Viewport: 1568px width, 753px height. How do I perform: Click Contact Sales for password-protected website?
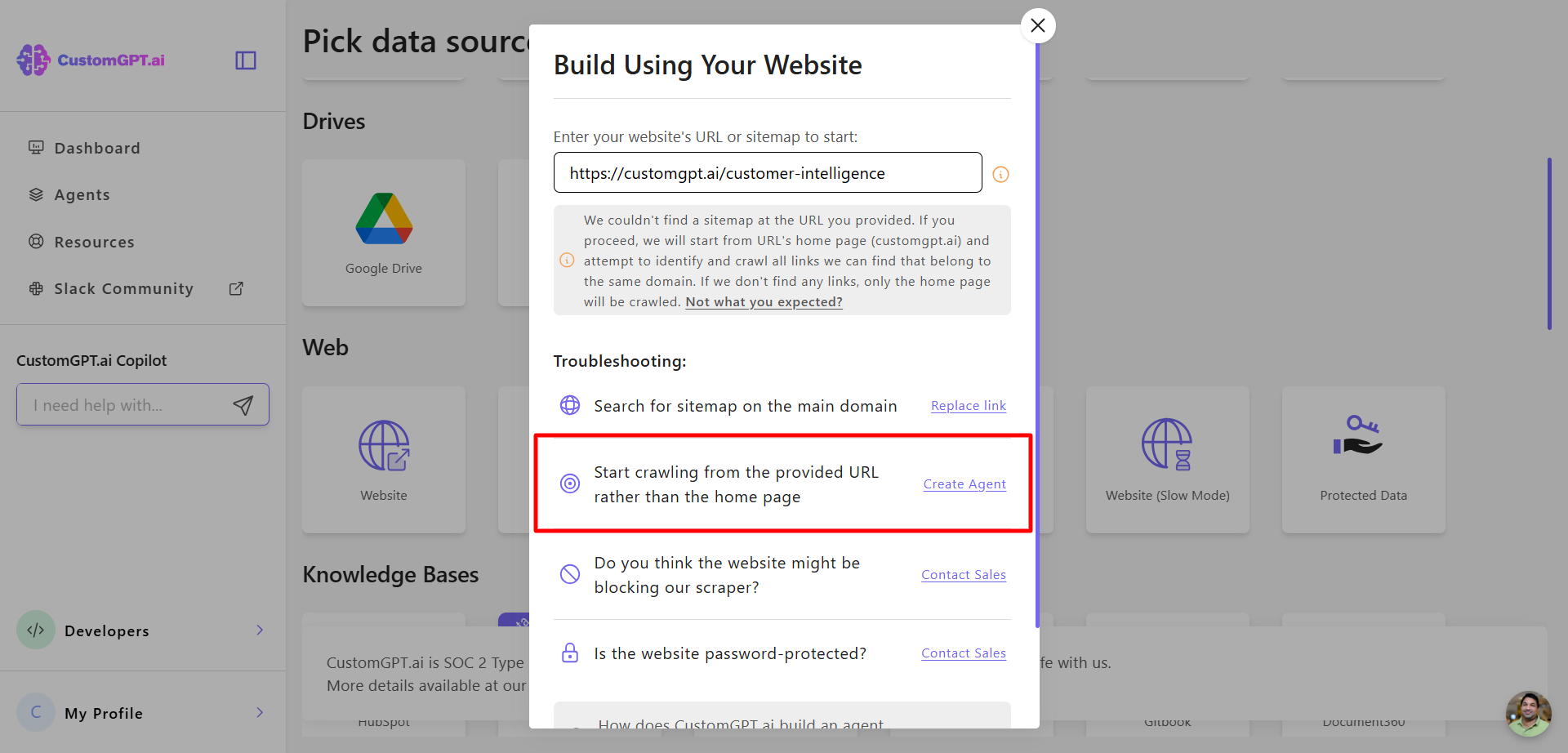click(964, 653)
